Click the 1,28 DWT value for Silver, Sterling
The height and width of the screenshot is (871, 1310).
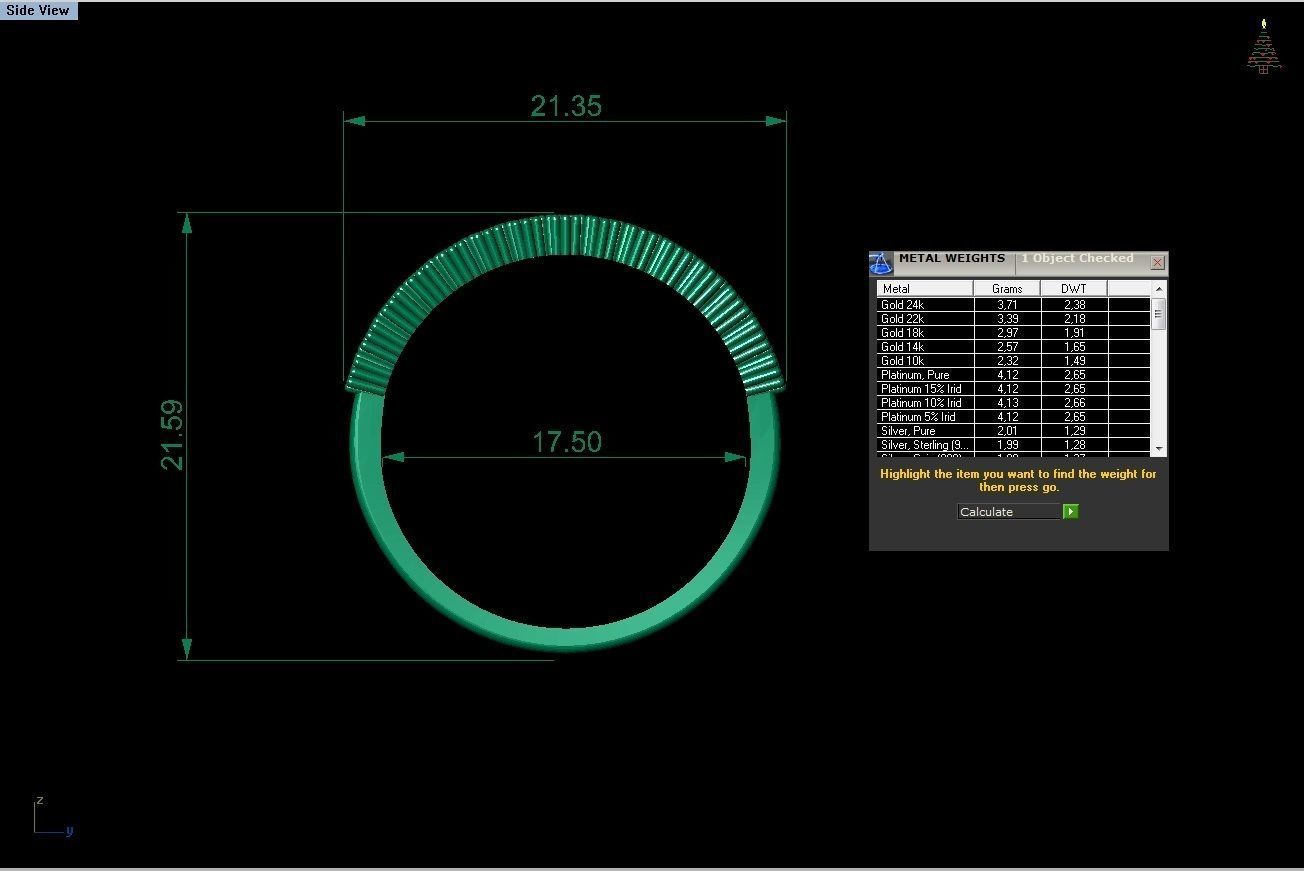pyautogui.click(x=1074, y=445)
